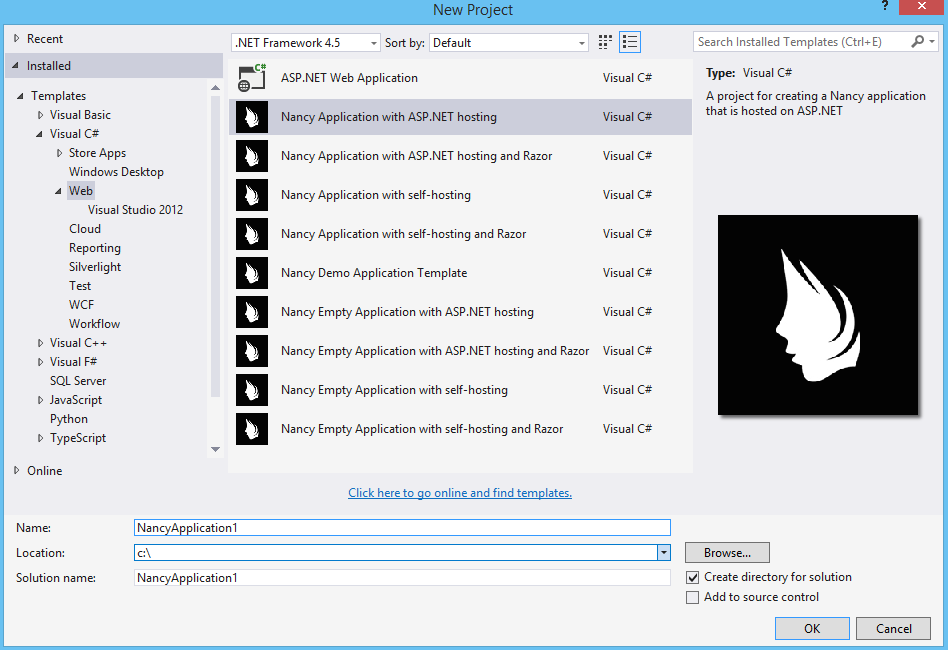Click the search magnifier icon
This screenshot has width=948, height=650.
click(x=918, y=42)
